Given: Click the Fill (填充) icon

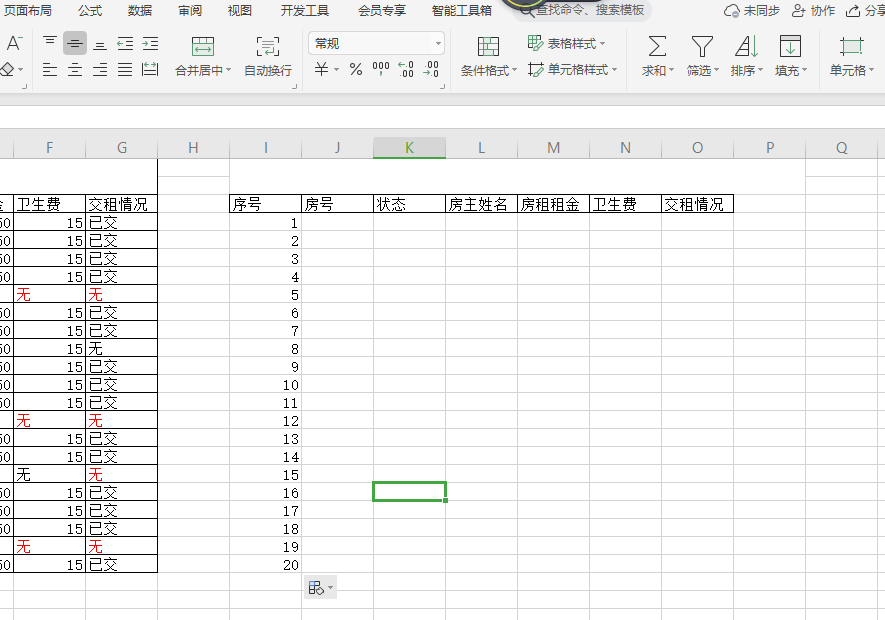Looking at the screenshot, I should pyautogui.click(x=790, y=46).
